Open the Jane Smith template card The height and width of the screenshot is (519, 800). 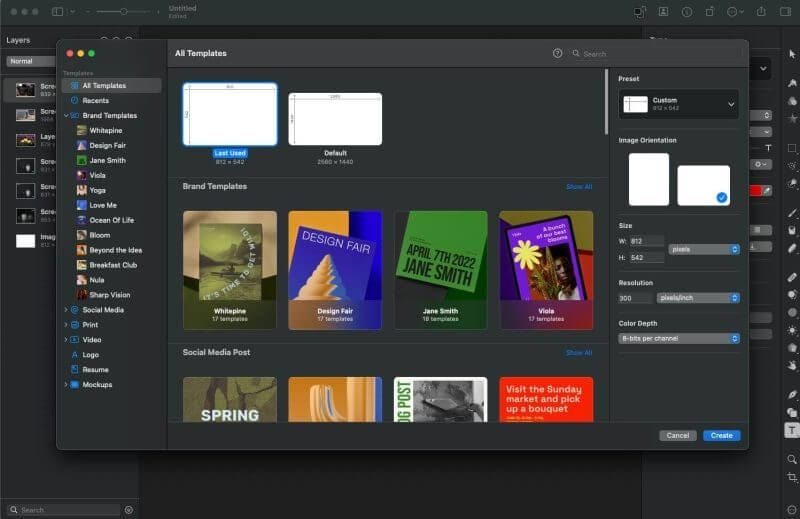pos(440,270)
